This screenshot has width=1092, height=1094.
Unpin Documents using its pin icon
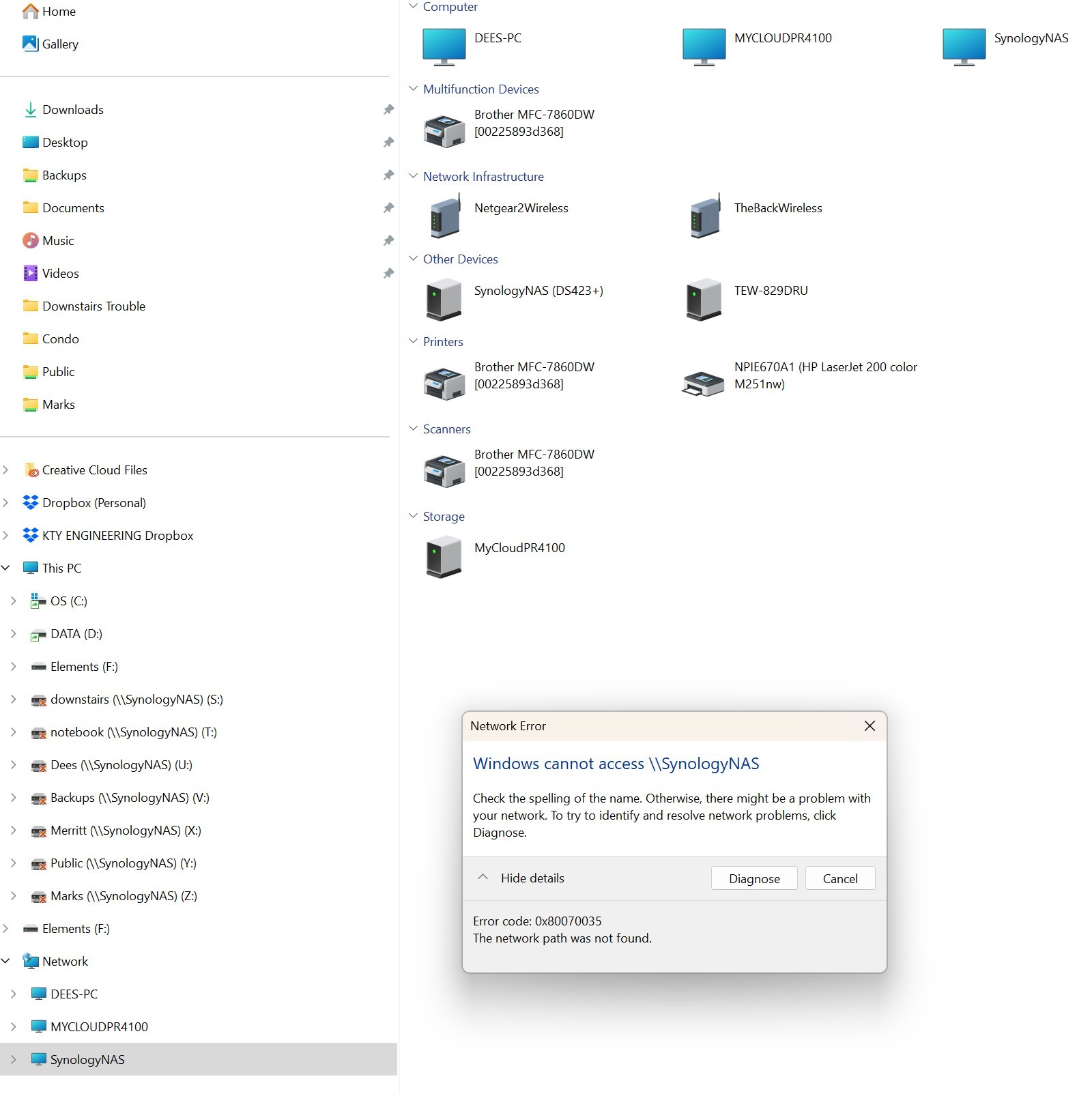[x=388, y=207]
